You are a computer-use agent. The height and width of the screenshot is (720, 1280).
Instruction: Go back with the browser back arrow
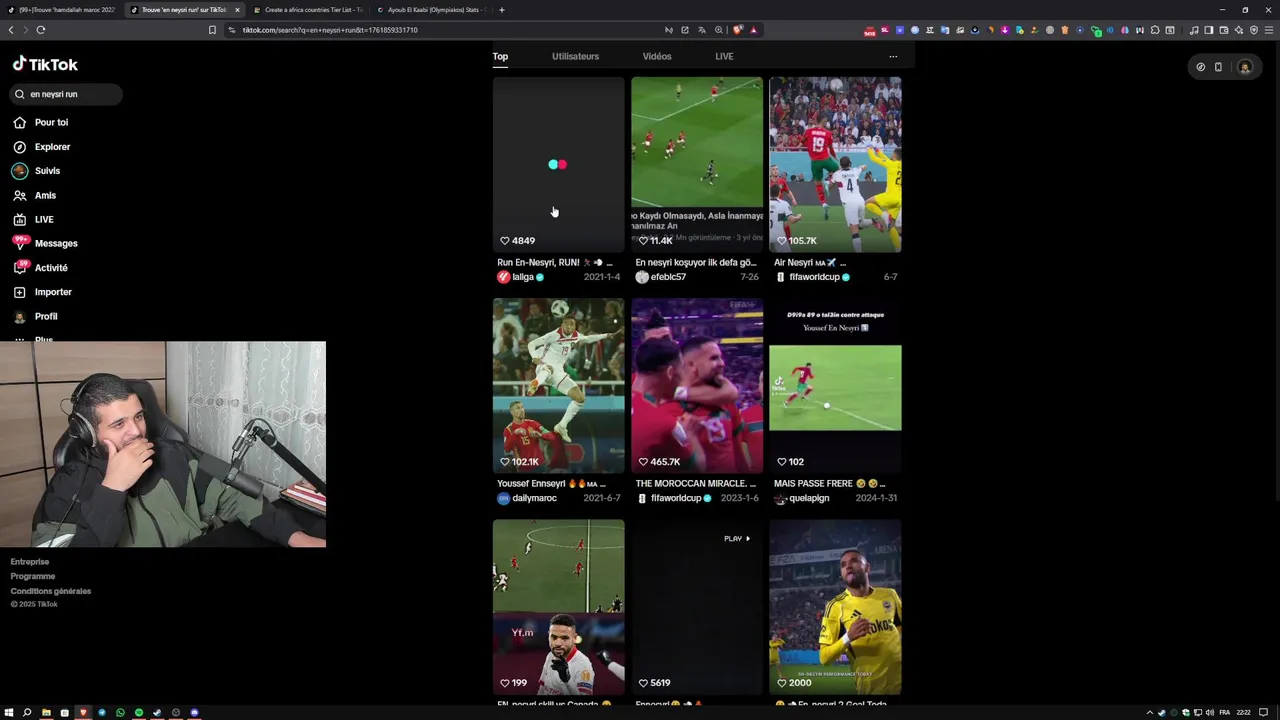point(11,30)
